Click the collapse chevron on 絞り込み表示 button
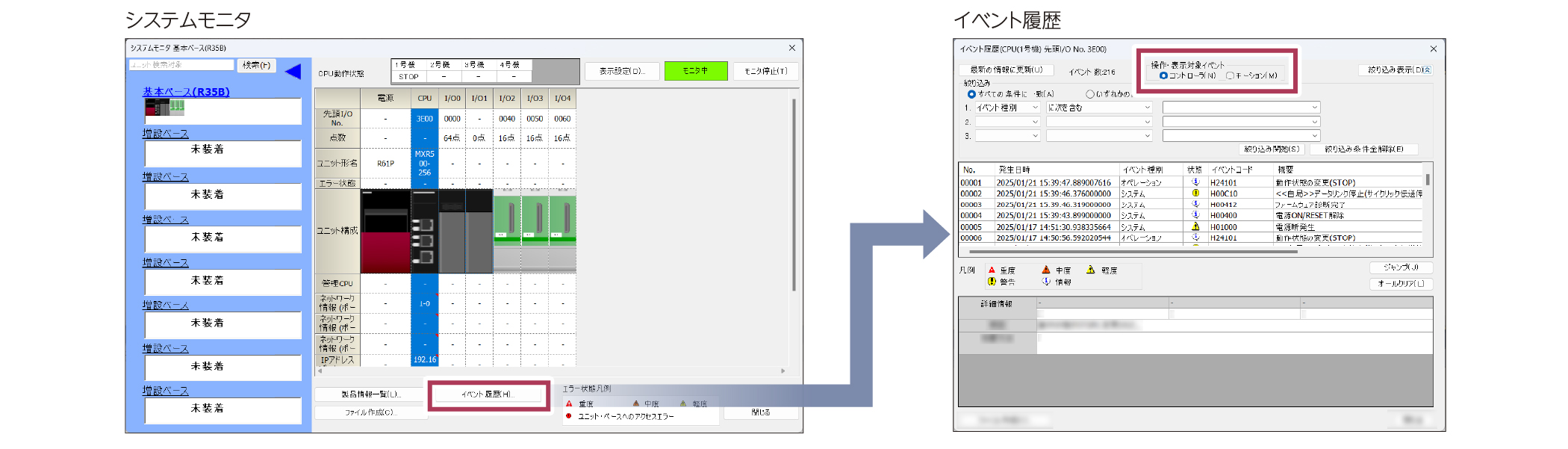This screenshot has height=449, width=1568. (1427, 69)
